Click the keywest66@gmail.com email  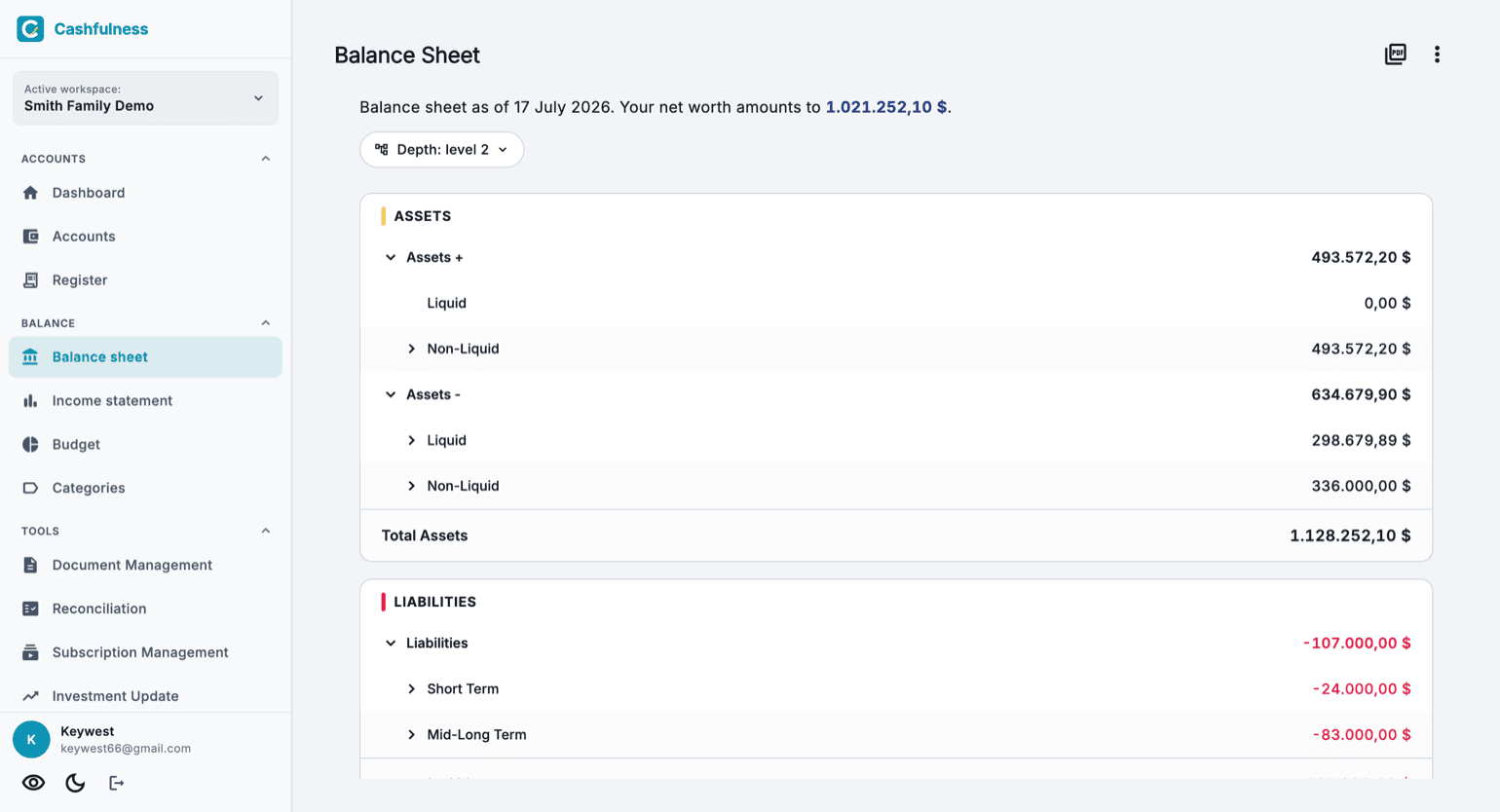126,749
